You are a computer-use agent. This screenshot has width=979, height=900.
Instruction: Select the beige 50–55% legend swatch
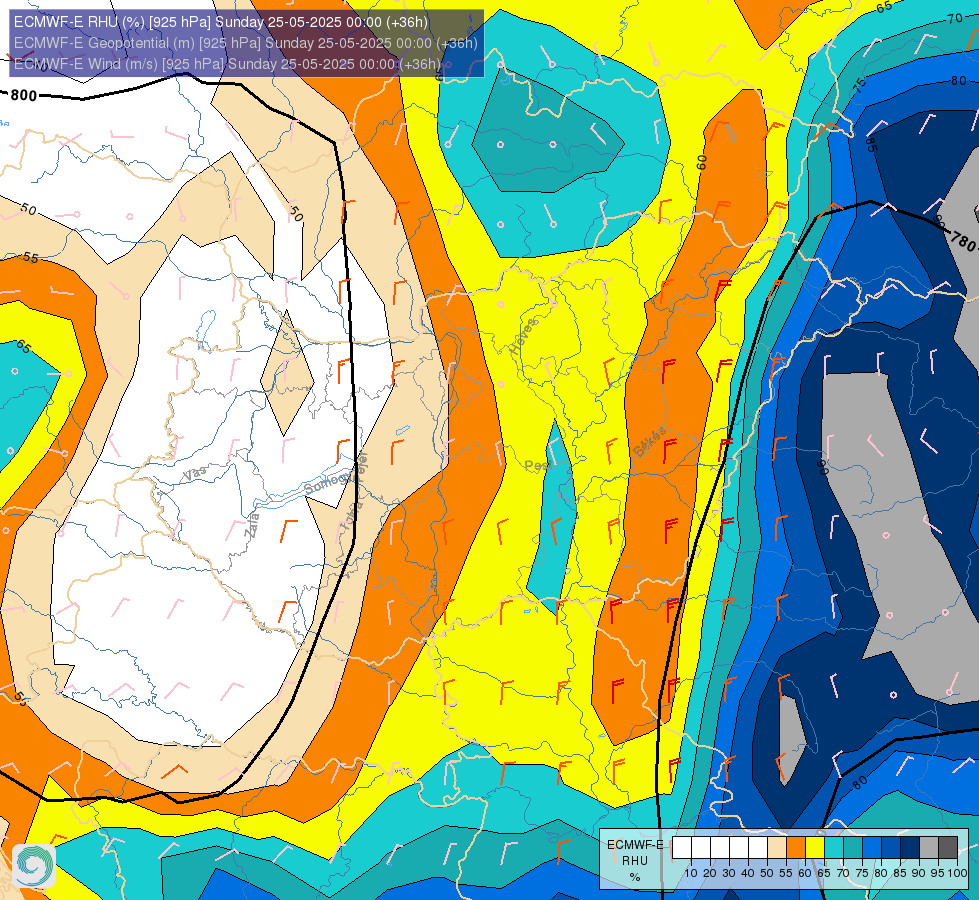[x=777, y=848]
